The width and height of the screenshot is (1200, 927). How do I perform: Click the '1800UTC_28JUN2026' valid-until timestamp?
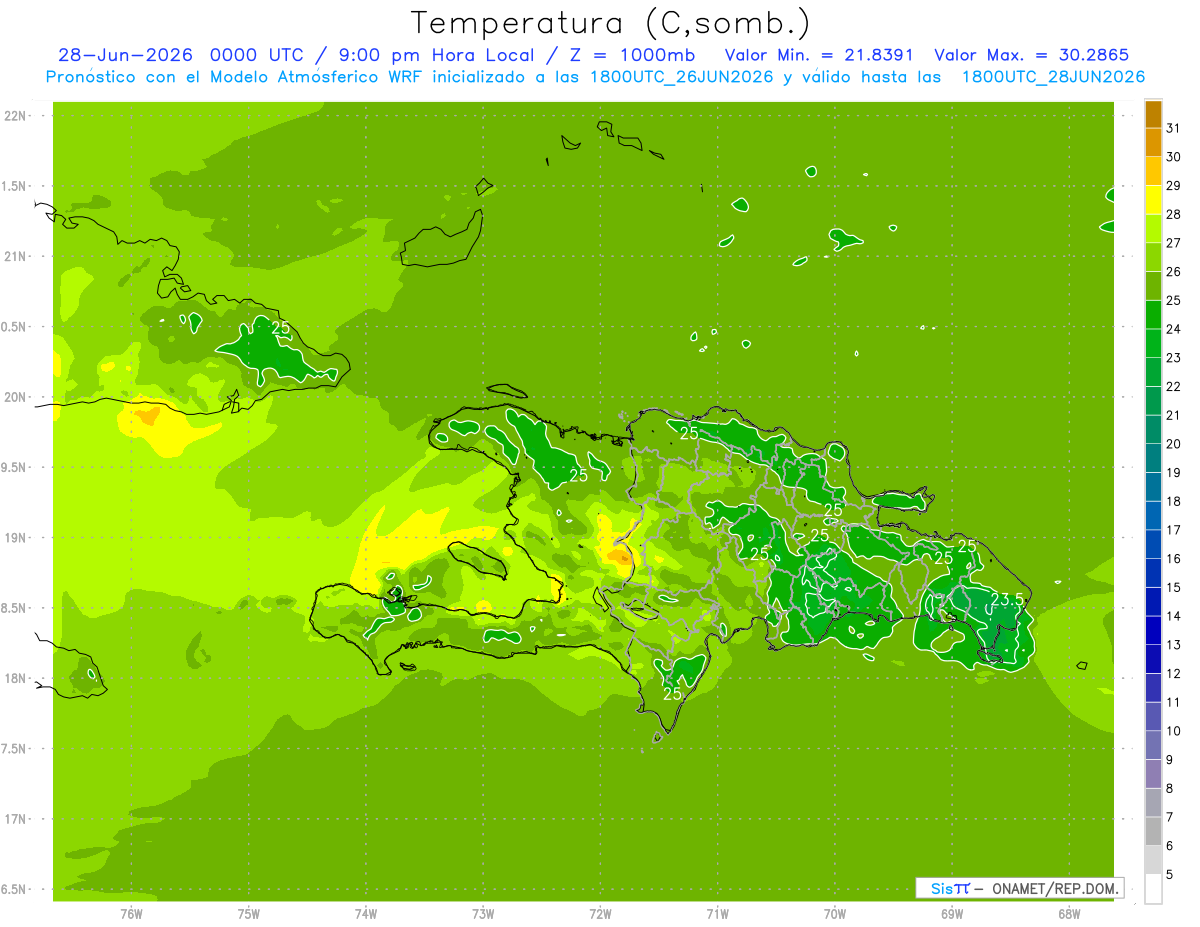pos(1053,77)
